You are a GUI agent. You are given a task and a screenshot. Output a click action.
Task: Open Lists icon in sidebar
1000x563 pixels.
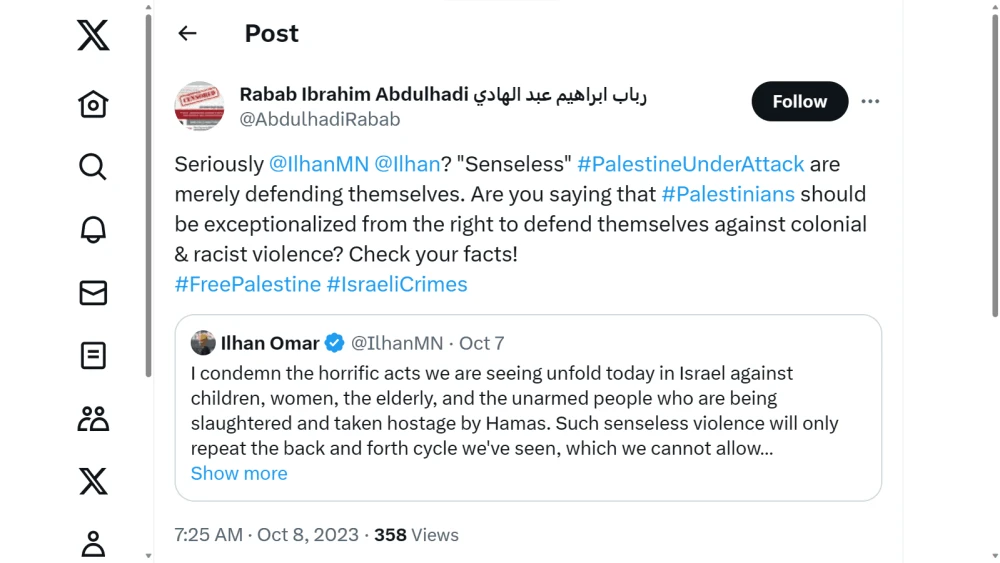click(x=93, y=356)
